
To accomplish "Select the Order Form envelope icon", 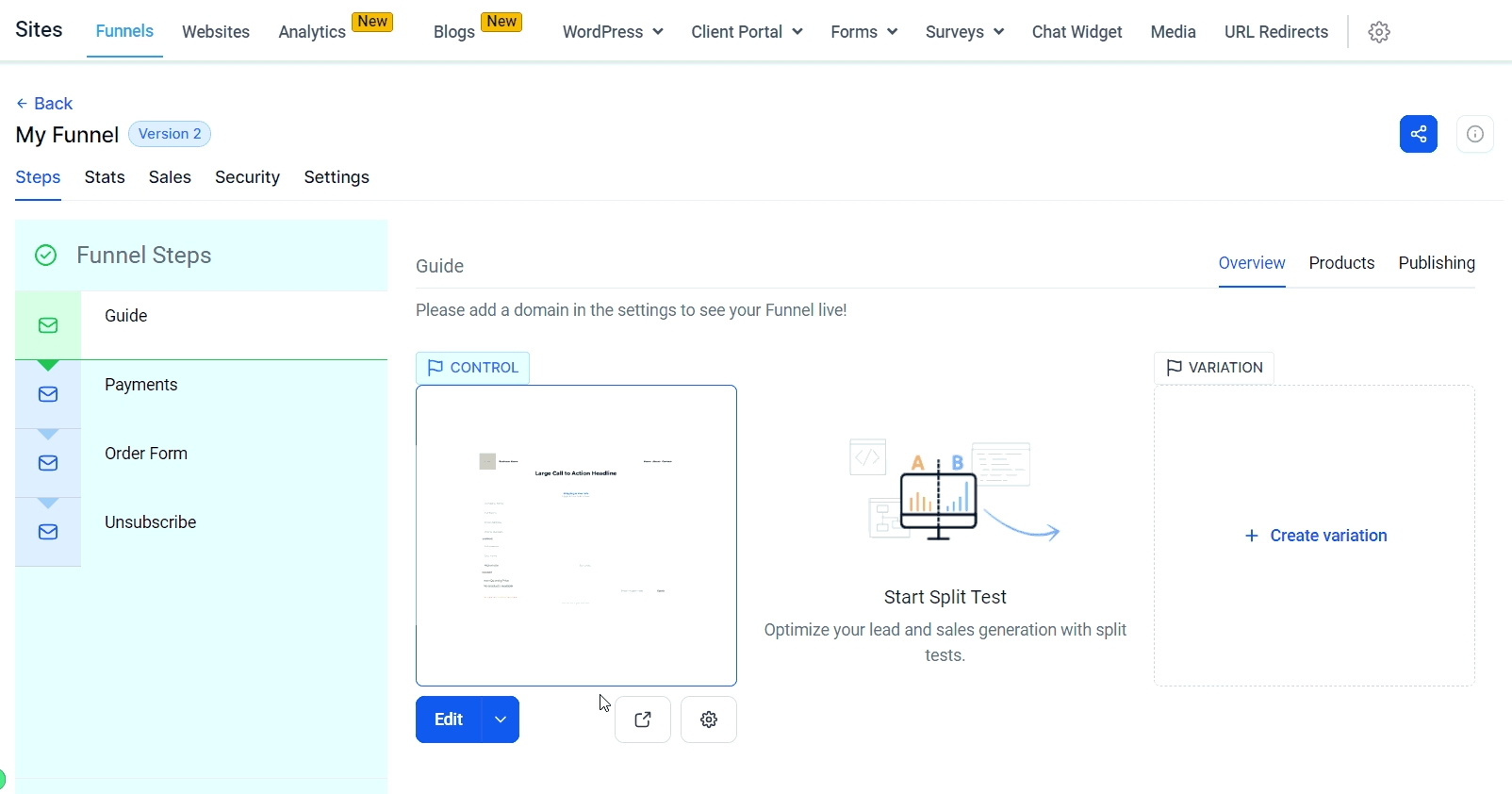I will point(48,463).
